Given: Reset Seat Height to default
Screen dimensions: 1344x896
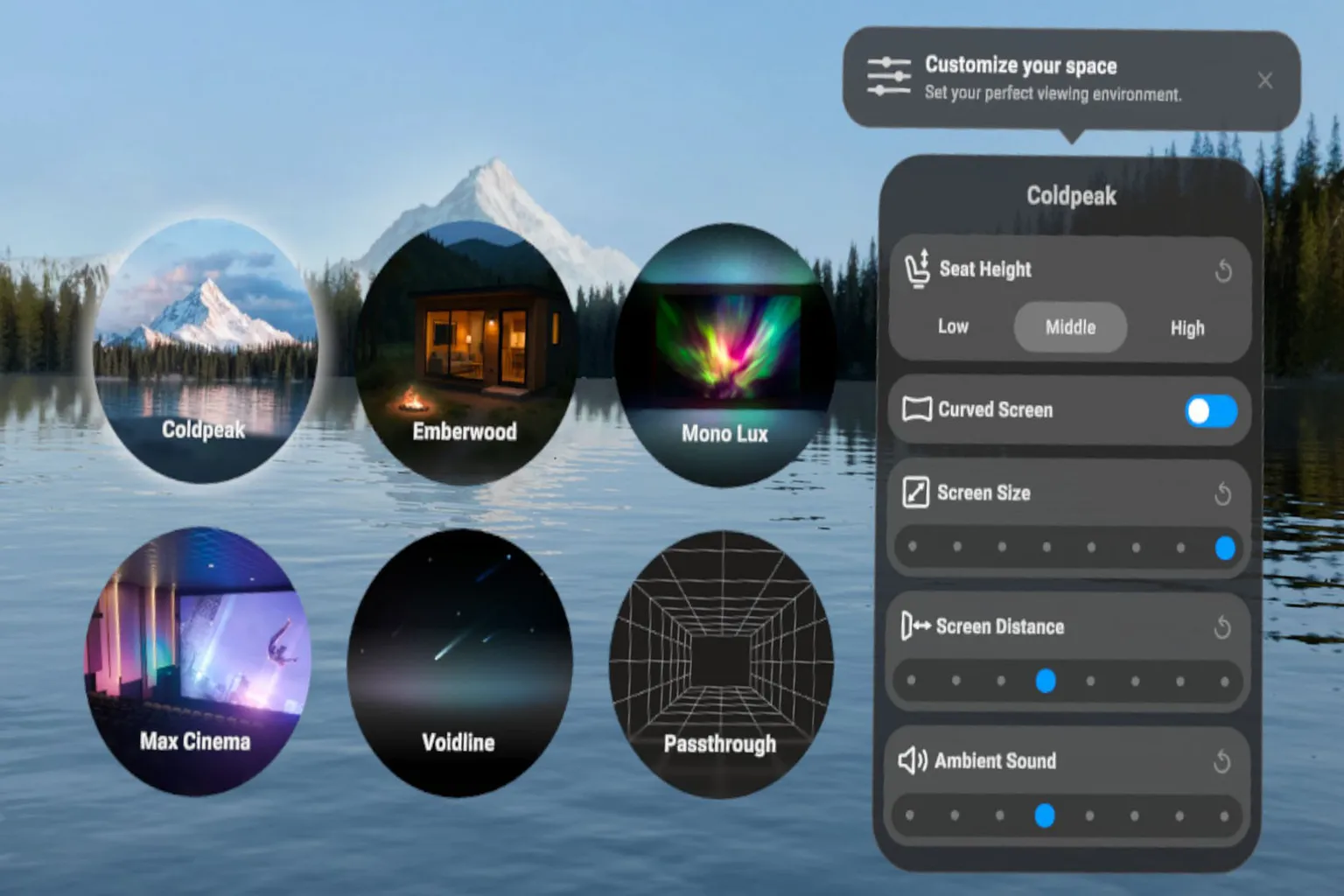Looking at the screenshot, I should pyautogui.click(x=1223, y=271).
